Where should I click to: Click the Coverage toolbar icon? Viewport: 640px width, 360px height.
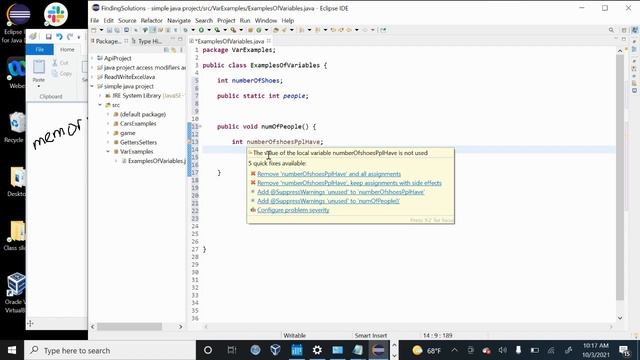pos(217,30)
